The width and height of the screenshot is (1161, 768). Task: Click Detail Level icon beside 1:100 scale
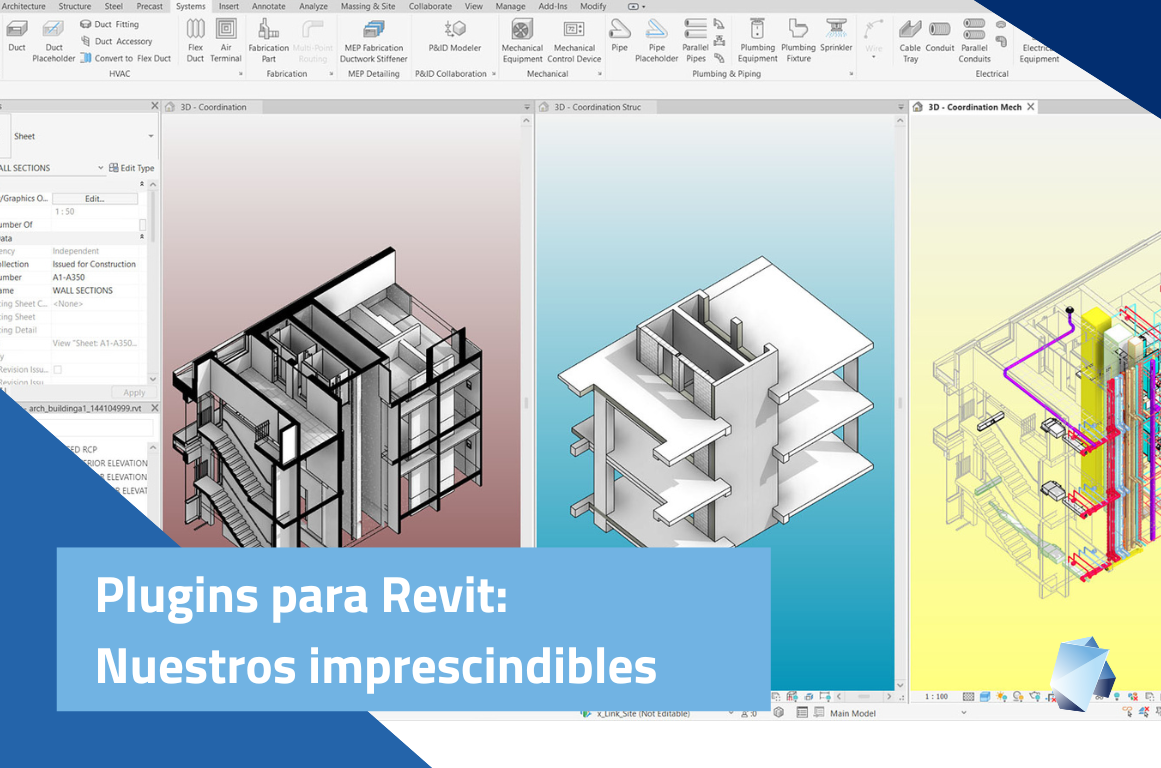coord(968,697)
